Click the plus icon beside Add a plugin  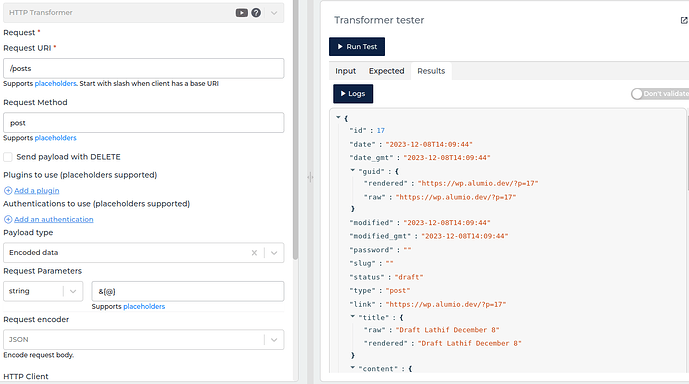(8, 191)
